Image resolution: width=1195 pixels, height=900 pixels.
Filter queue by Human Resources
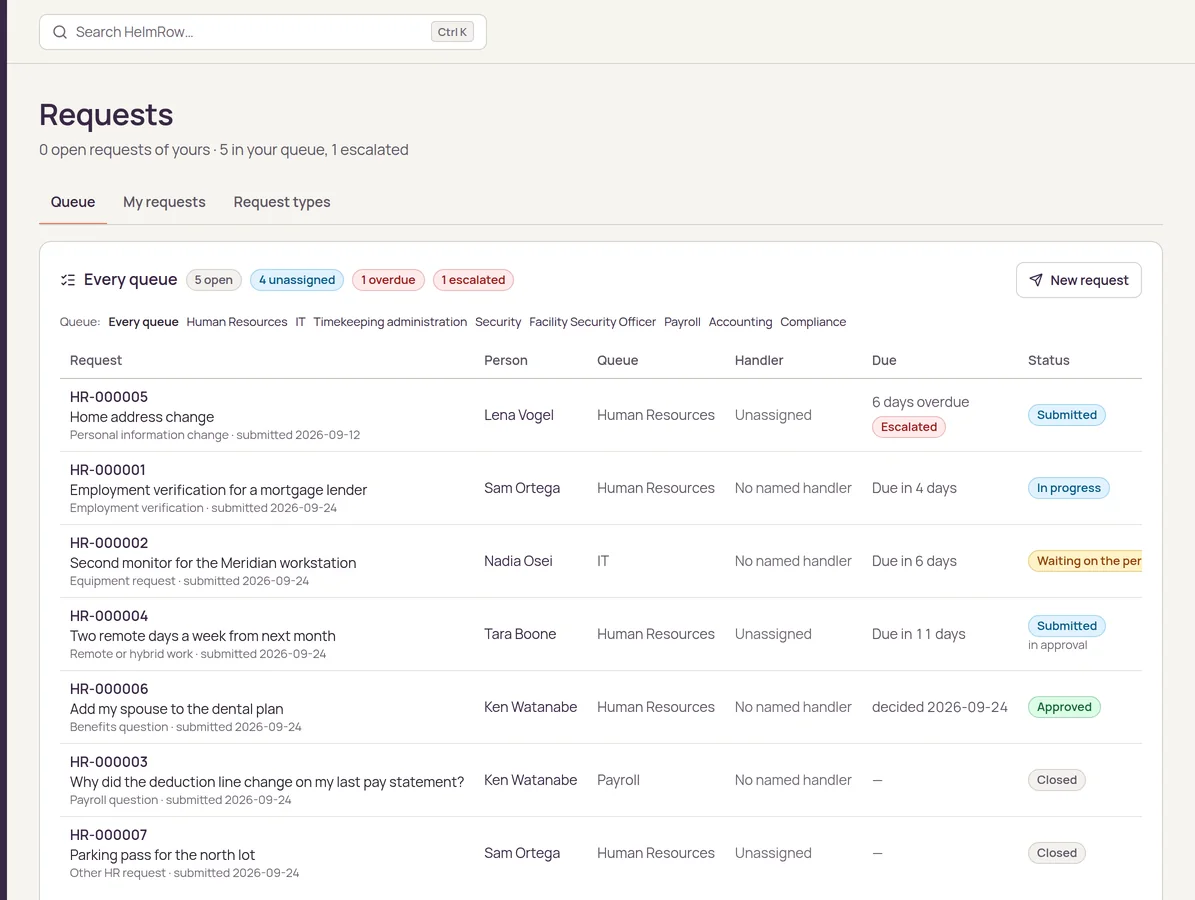[237, 322]
